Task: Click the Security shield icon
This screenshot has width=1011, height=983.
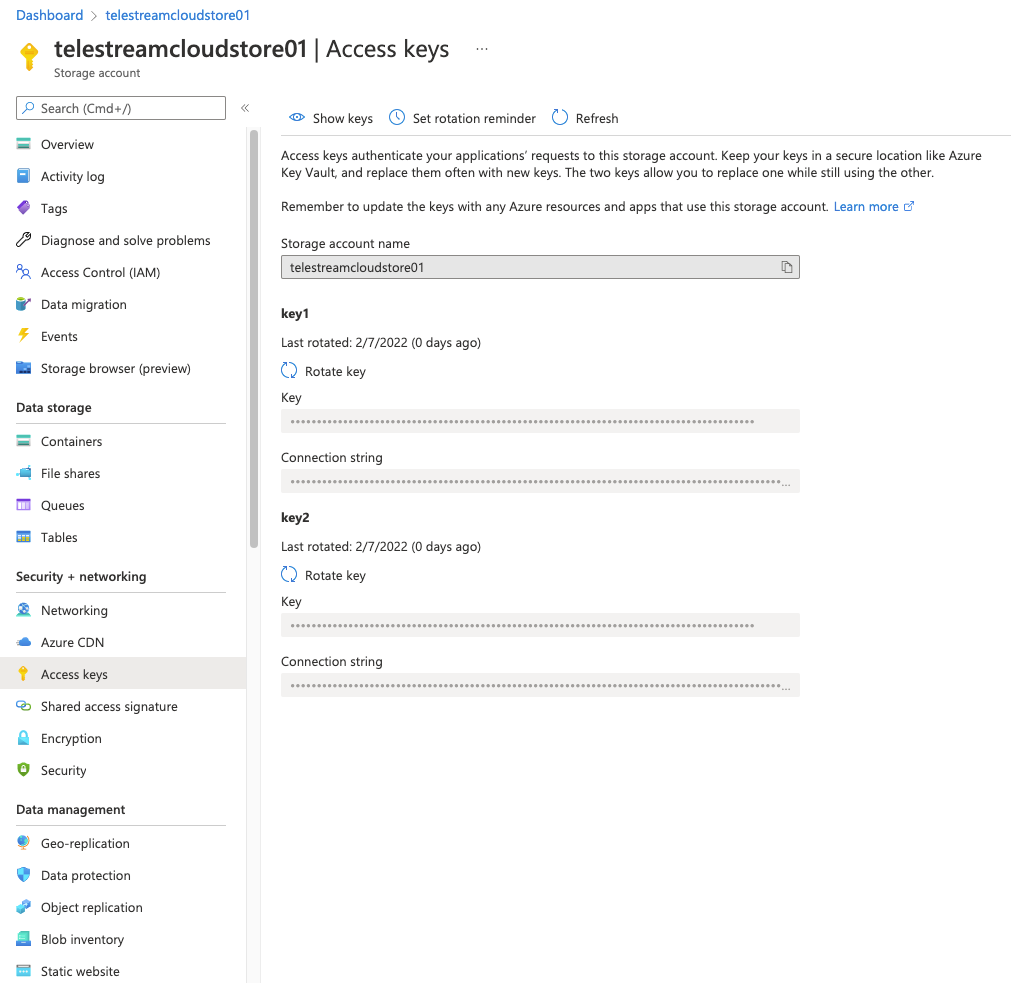Action: (x=23, y=770)
